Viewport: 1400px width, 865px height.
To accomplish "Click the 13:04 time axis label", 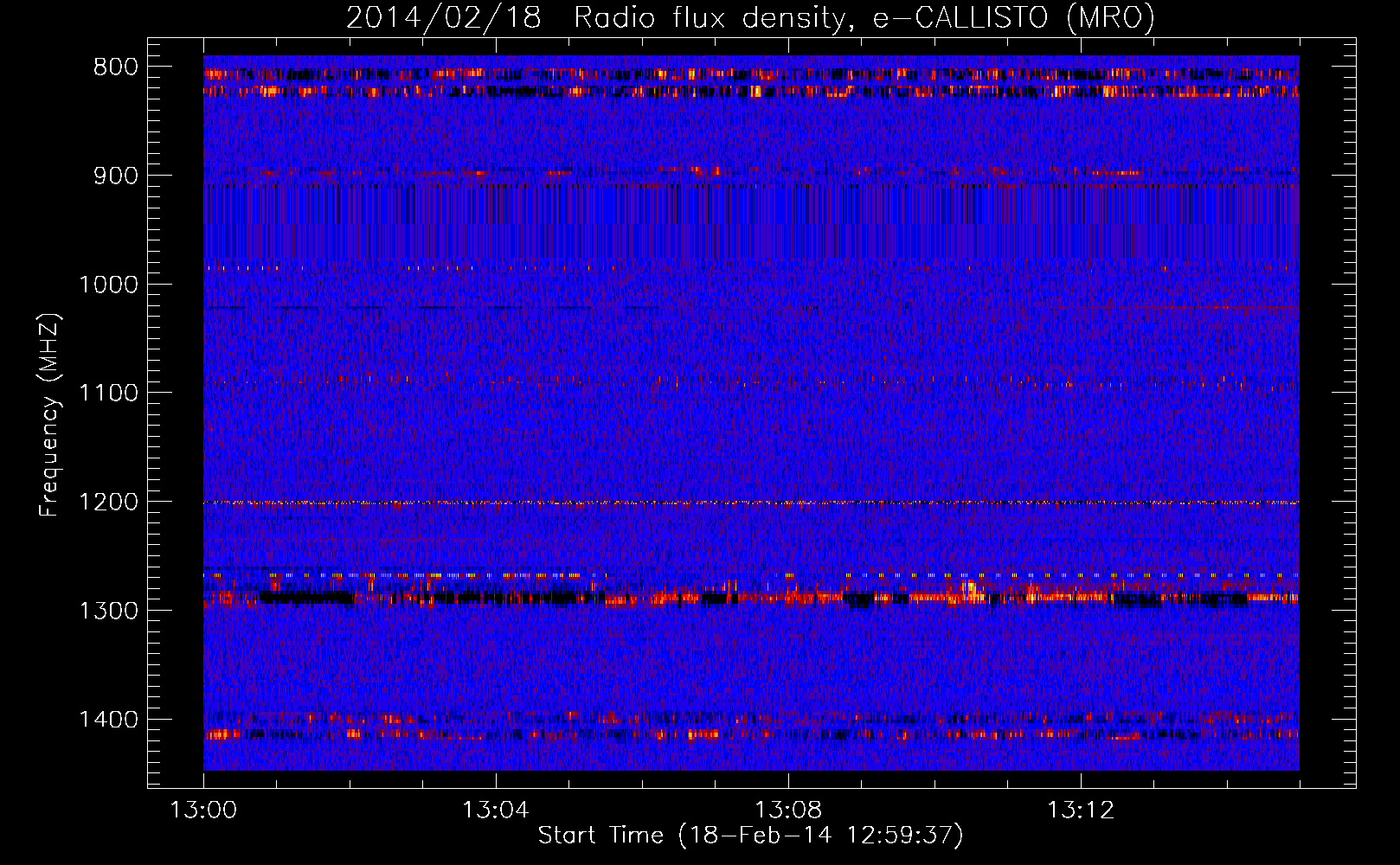I will (496, 811).
